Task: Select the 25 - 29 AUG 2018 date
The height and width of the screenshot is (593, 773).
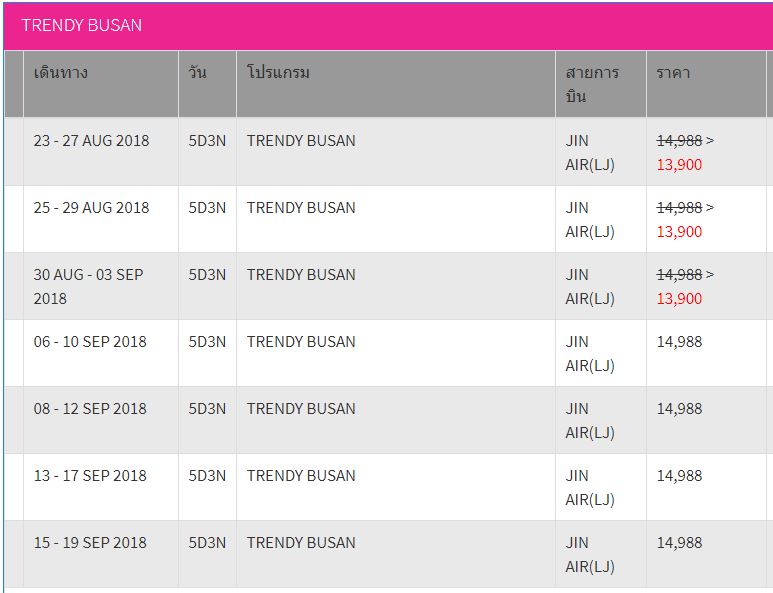Action: tap(91, 208)
